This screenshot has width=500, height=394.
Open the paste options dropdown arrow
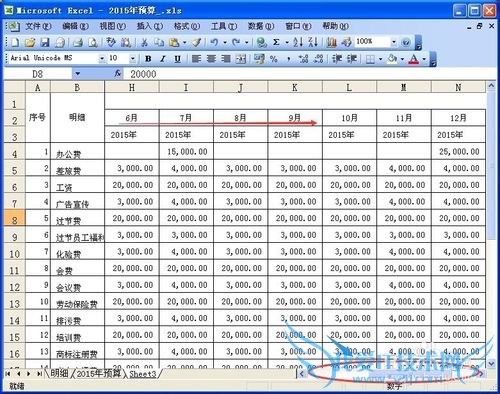pyautogui.click(x=184, y=42)
